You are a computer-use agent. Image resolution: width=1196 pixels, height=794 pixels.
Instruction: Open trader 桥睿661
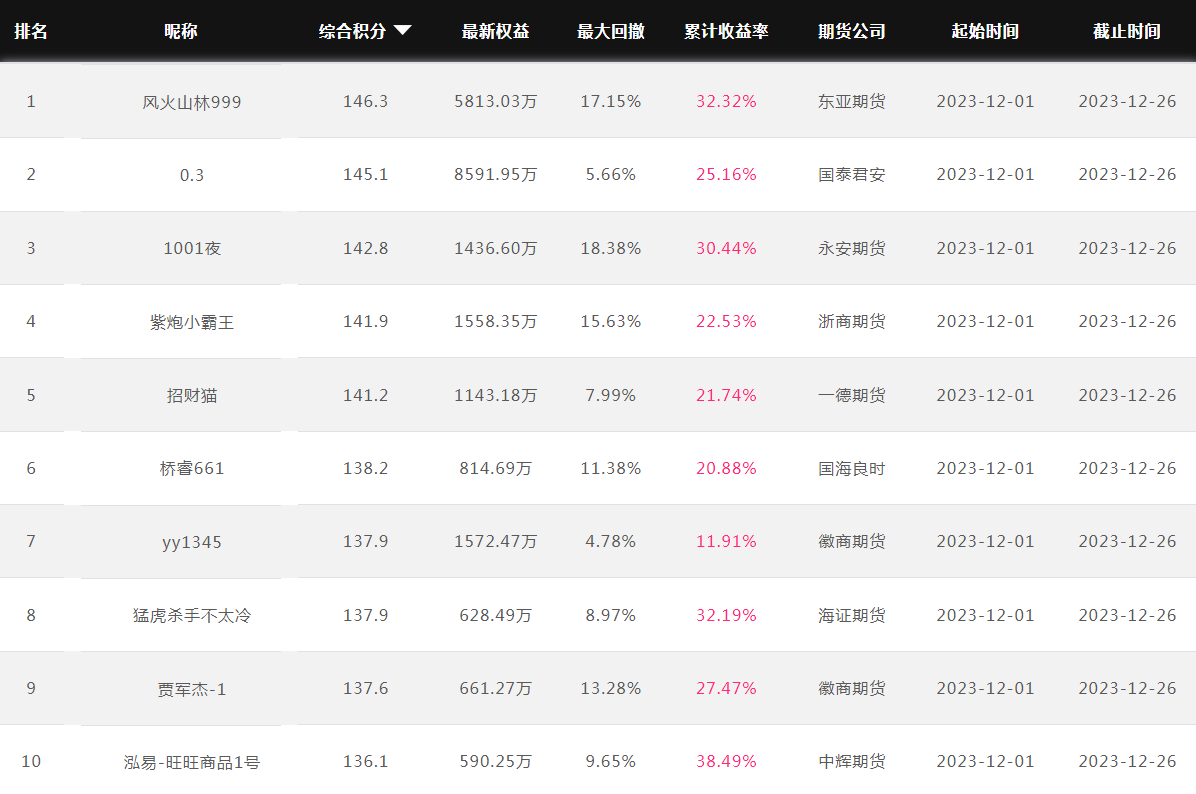191,468
